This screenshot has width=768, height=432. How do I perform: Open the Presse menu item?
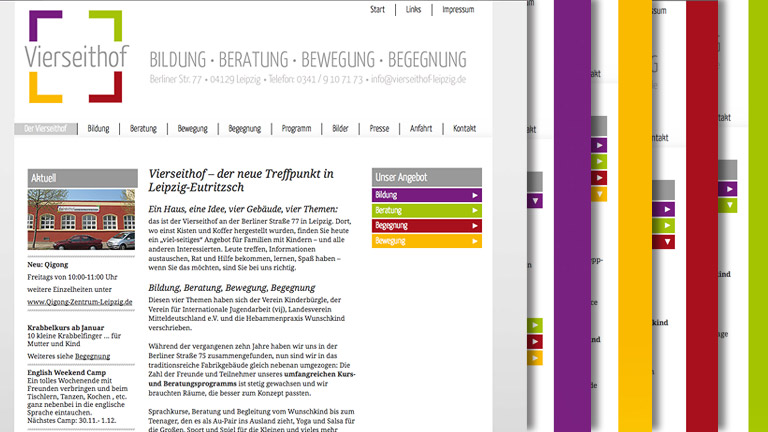[x=379, y=129]
